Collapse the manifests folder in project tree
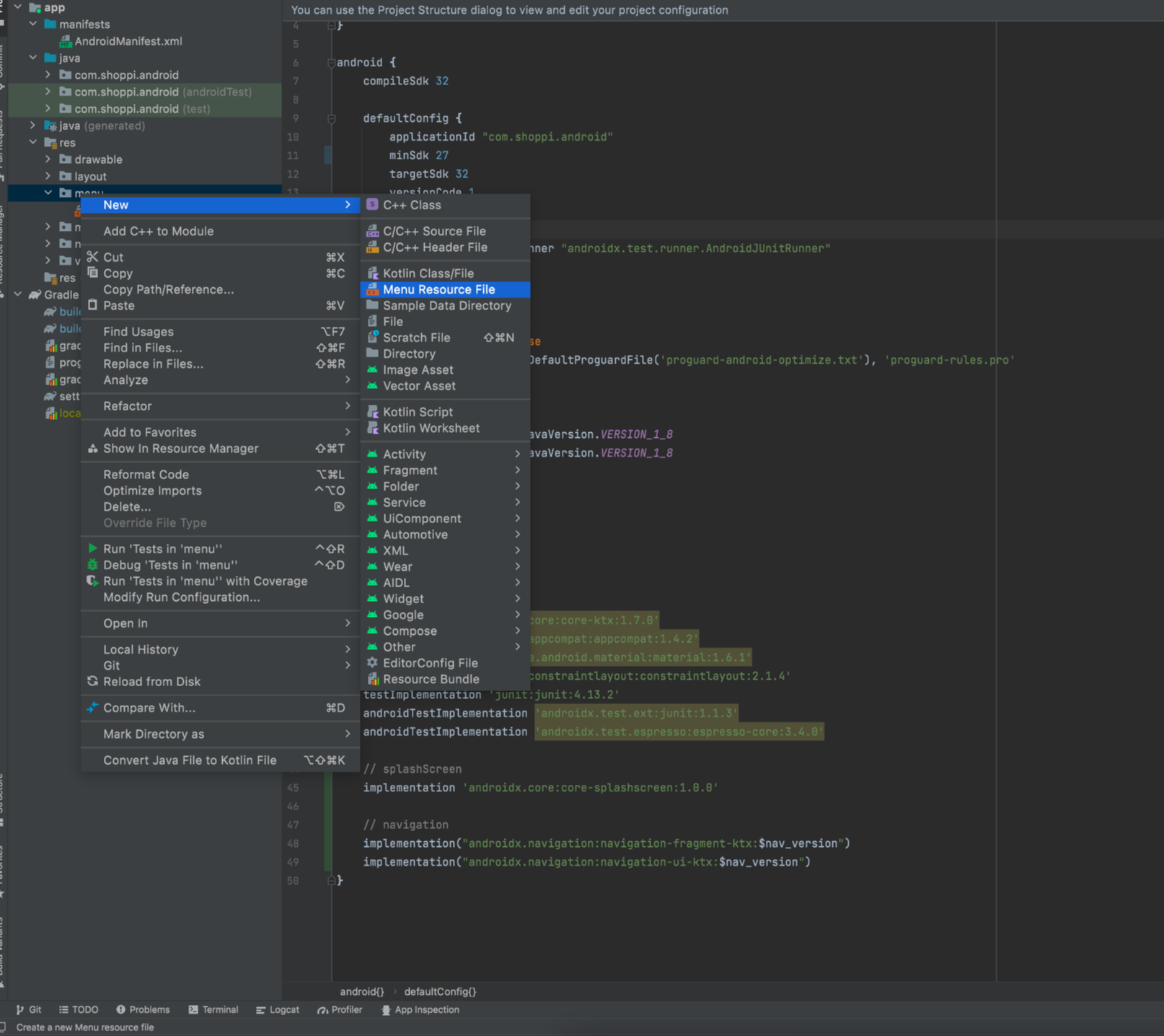The width and height of the screenshot is (1164, 1036). [x=33, y=24]
